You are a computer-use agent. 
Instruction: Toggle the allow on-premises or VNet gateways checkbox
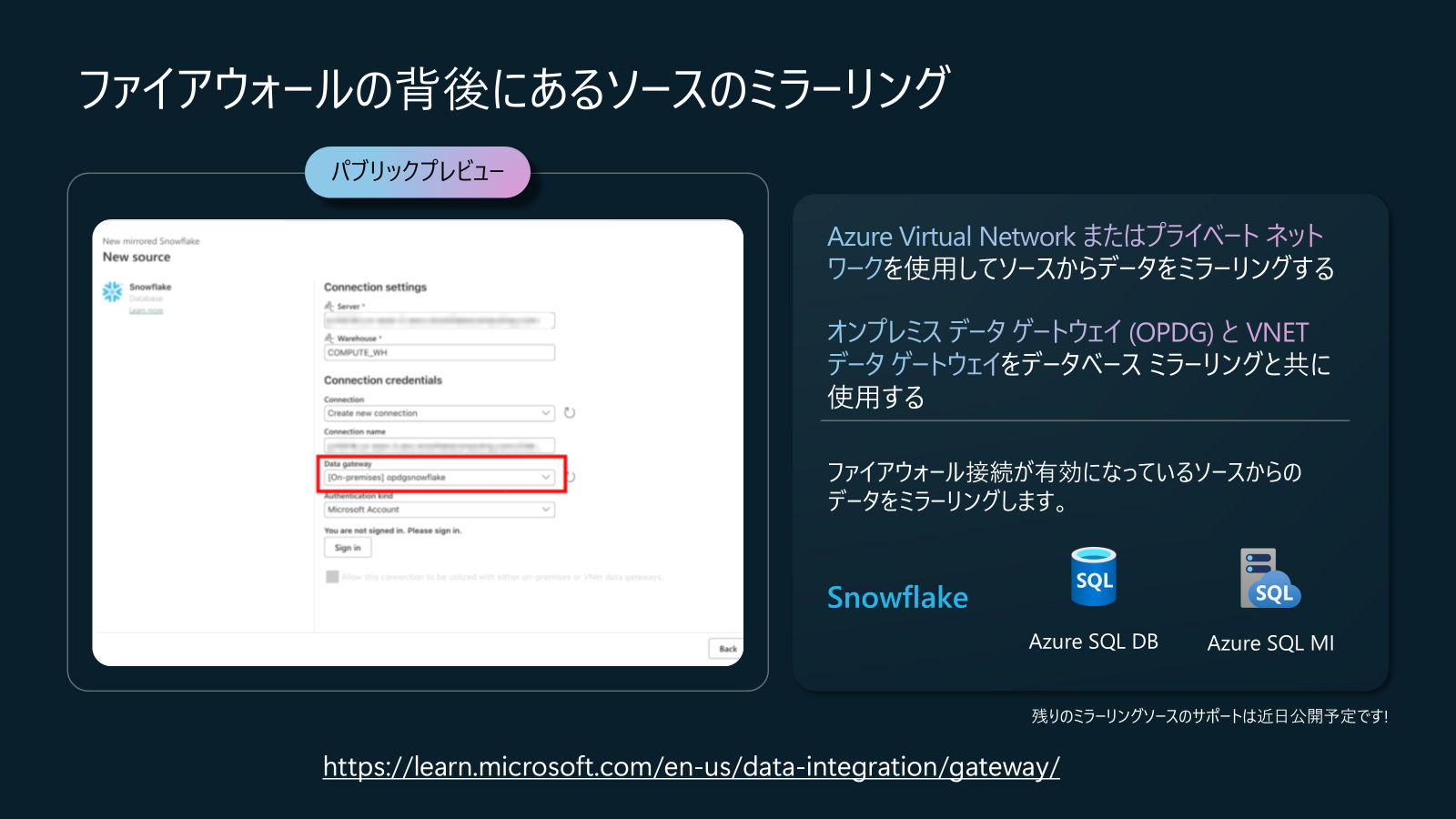[x=332, y=577]
